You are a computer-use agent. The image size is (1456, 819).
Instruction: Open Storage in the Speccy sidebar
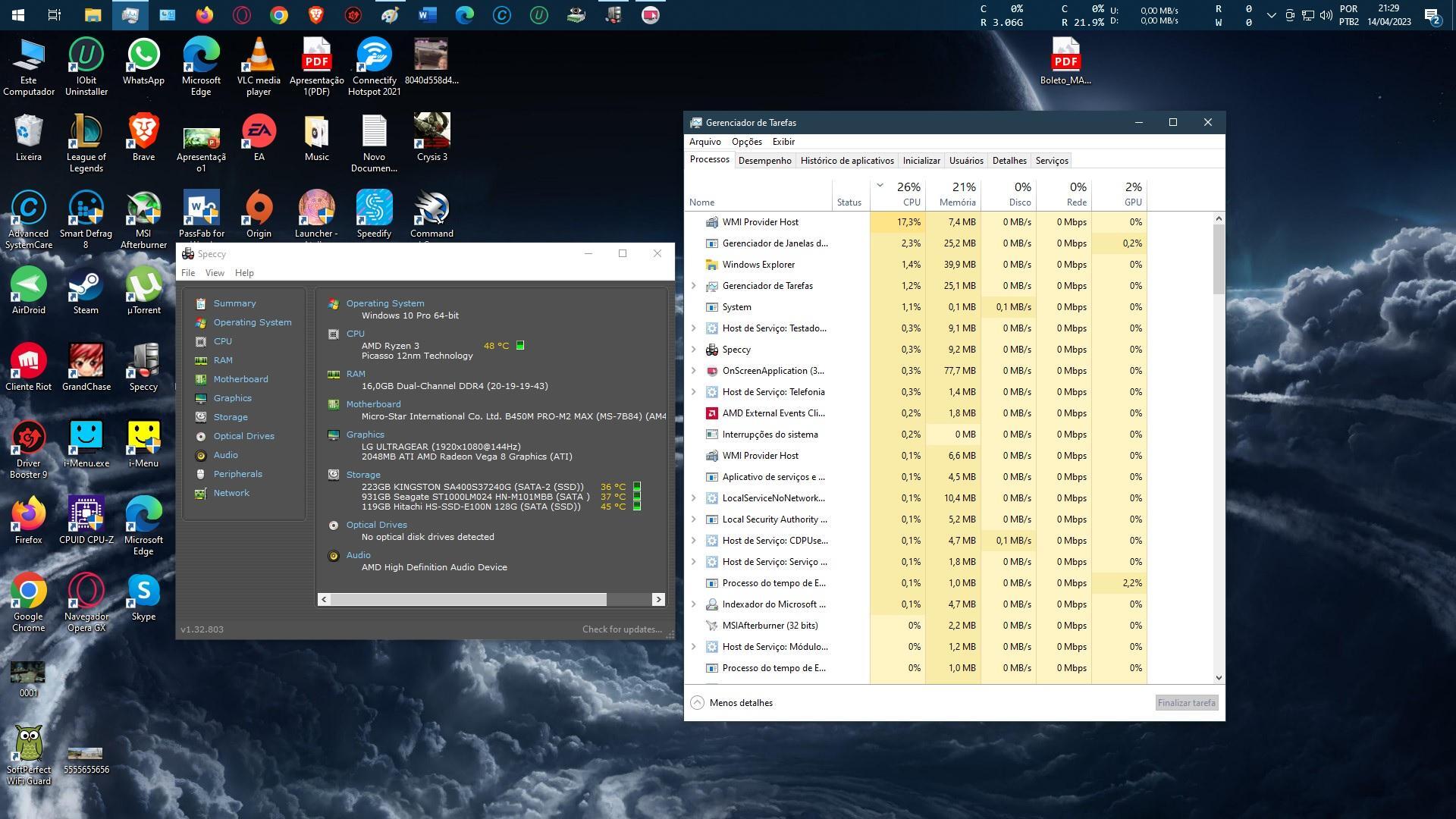coord(231,417)
